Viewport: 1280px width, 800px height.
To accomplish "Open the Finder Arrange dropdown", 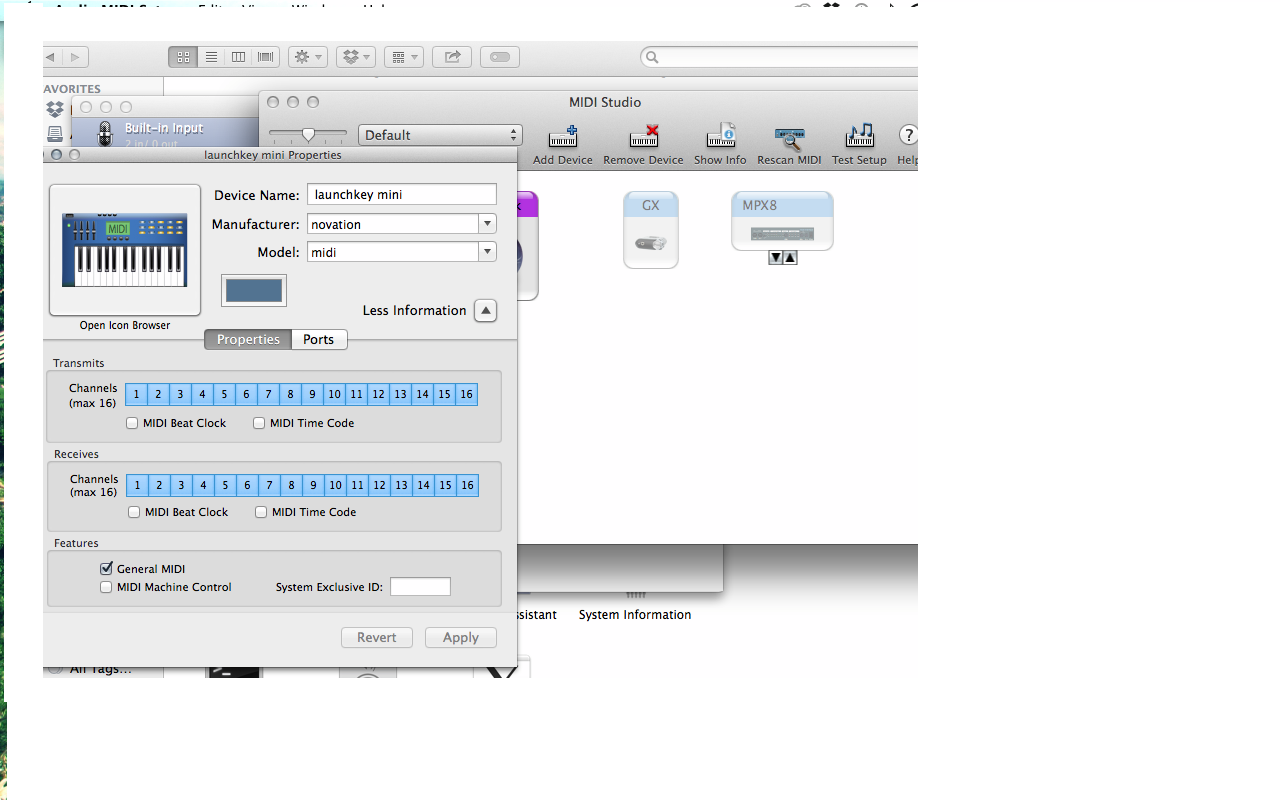I will (x=403, y=57).
